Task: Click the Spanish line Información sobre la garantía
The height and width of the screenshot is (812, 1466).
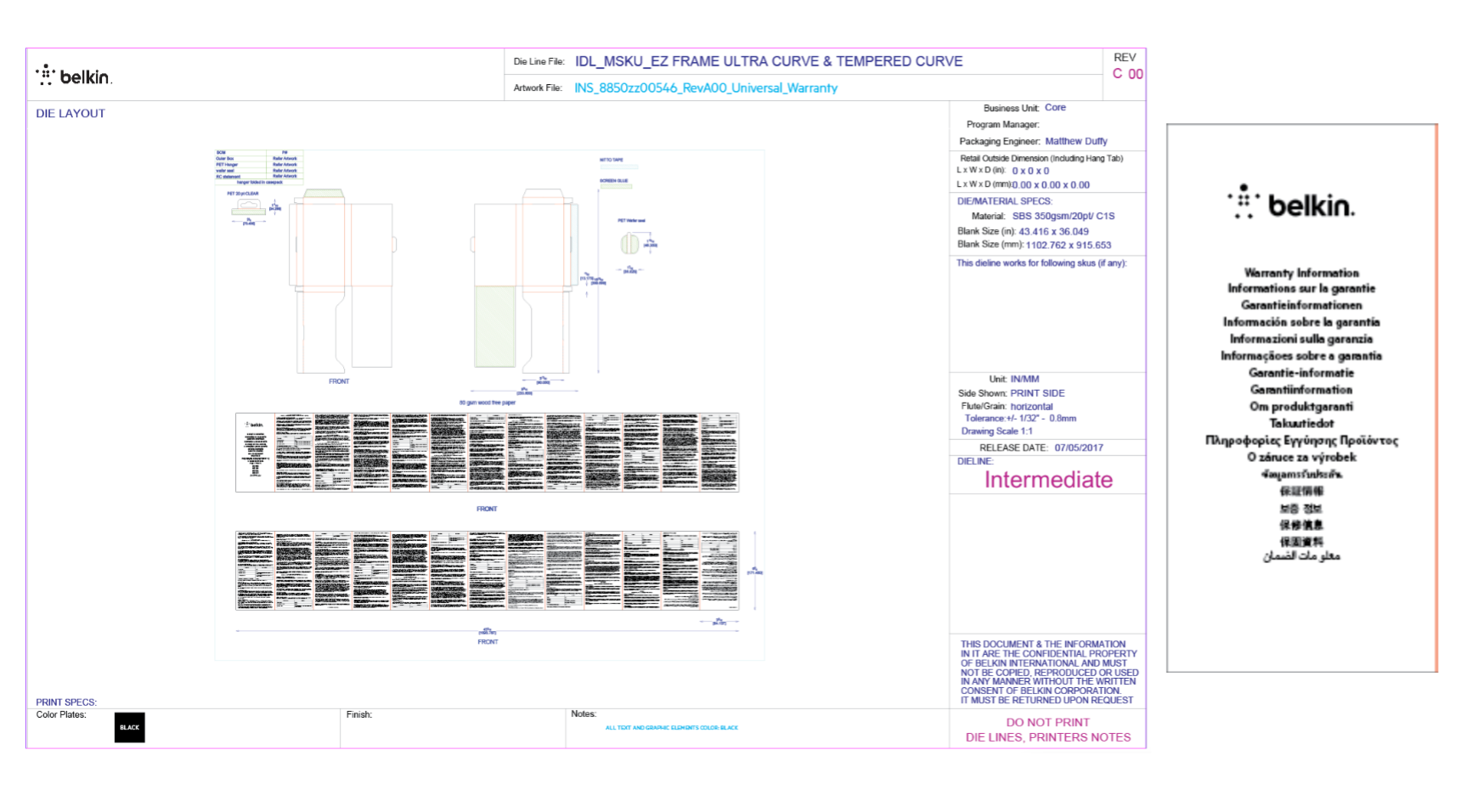Action: [x=1301, y=322]
